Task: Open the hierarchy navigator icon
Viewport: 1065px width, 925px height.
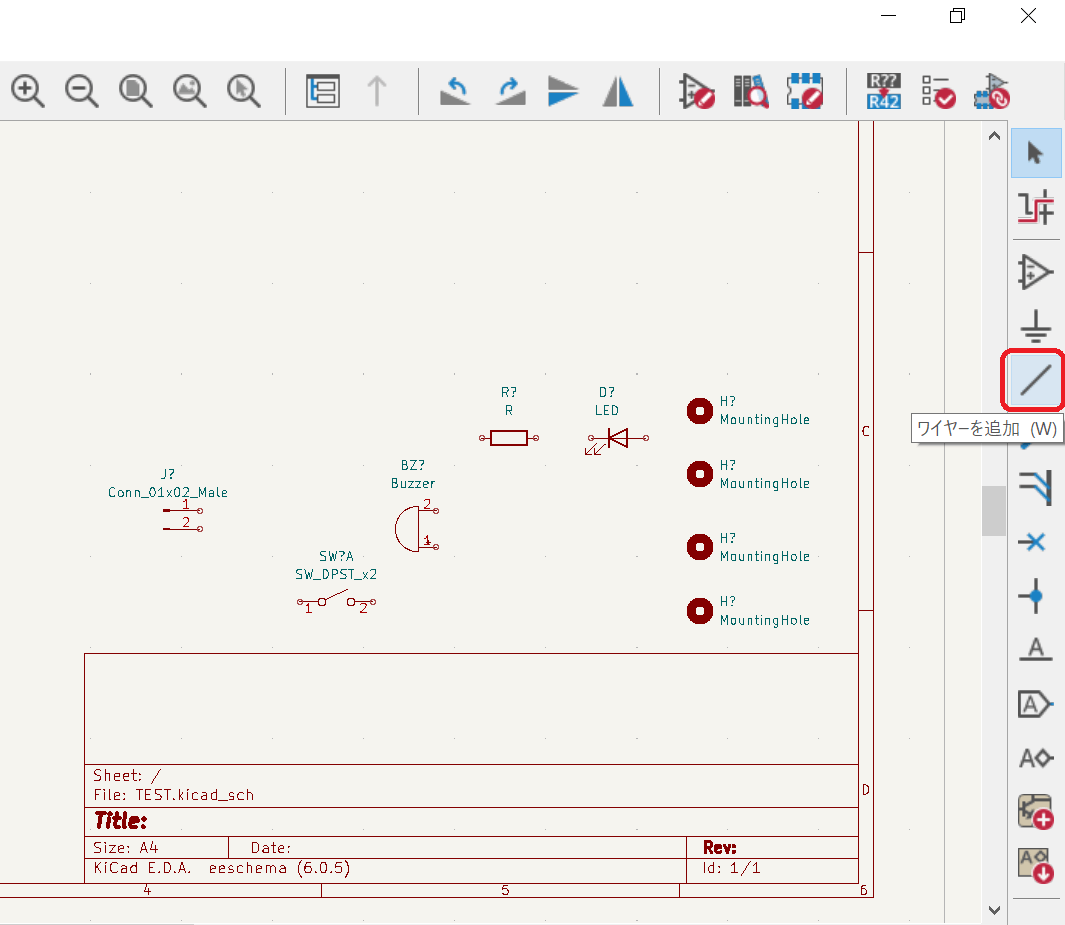Action: tap(323, 91)
